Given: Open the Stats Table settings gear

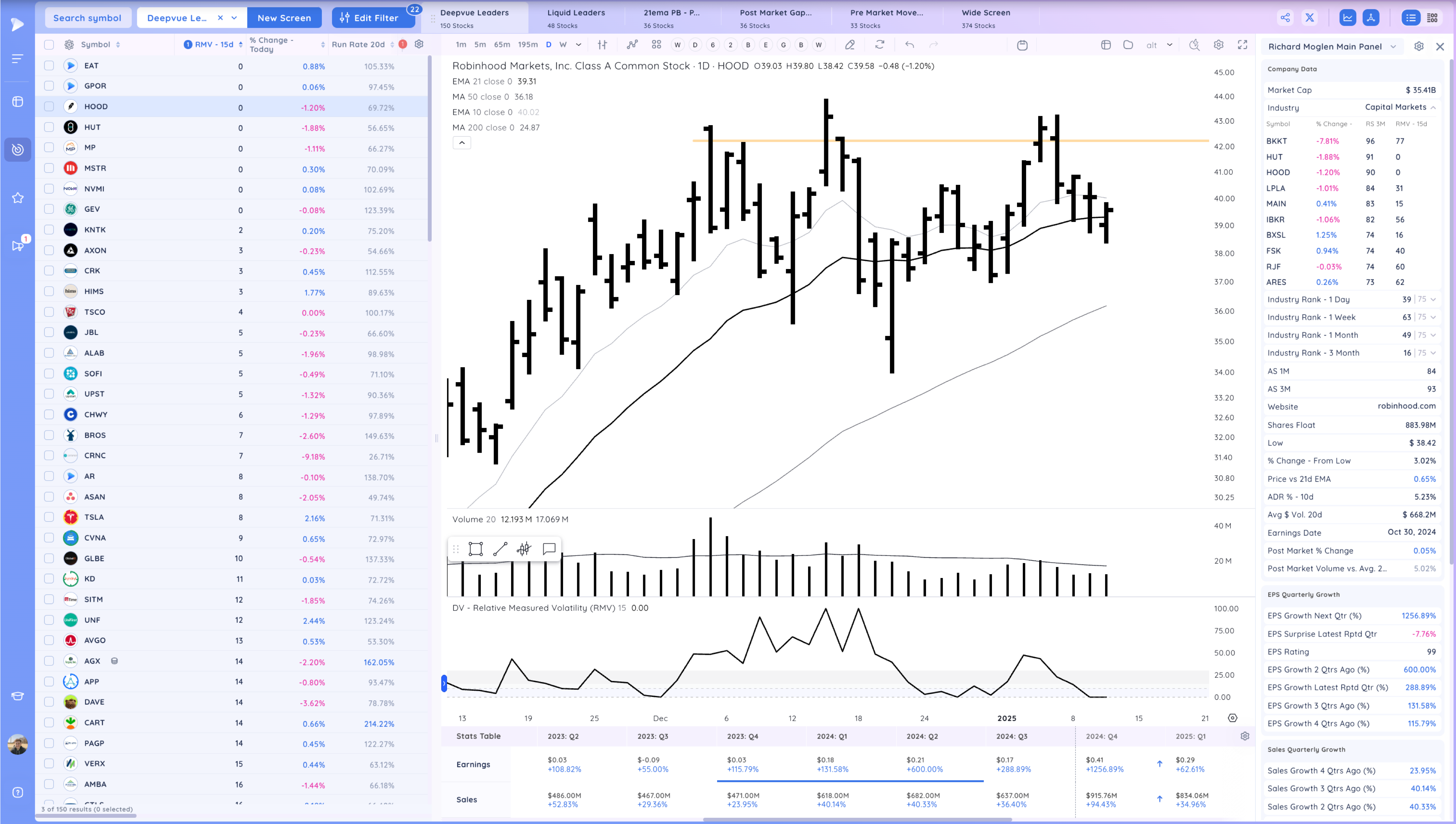Looking at the screenshot, I should [x=1245, y=736].
